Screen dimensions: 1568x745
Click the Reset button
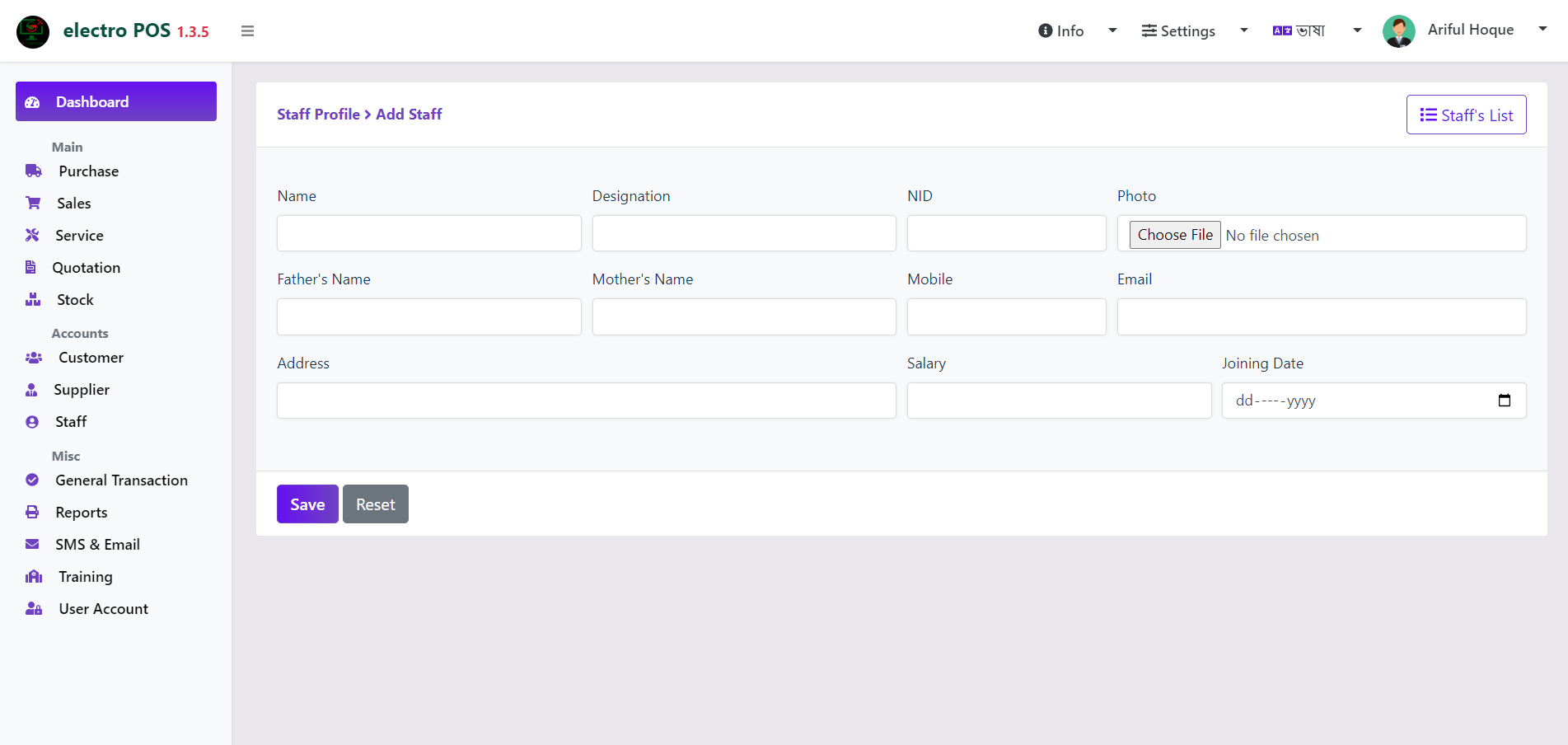click(x=376, y=504)
